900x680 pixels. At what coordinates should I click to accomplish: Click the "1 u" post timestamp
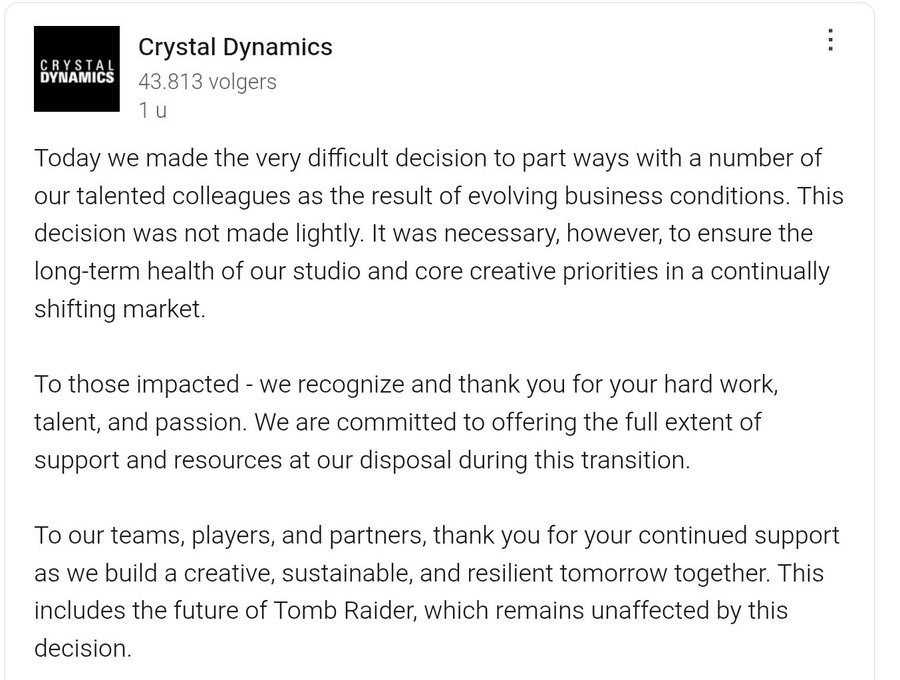click(153, 110)
